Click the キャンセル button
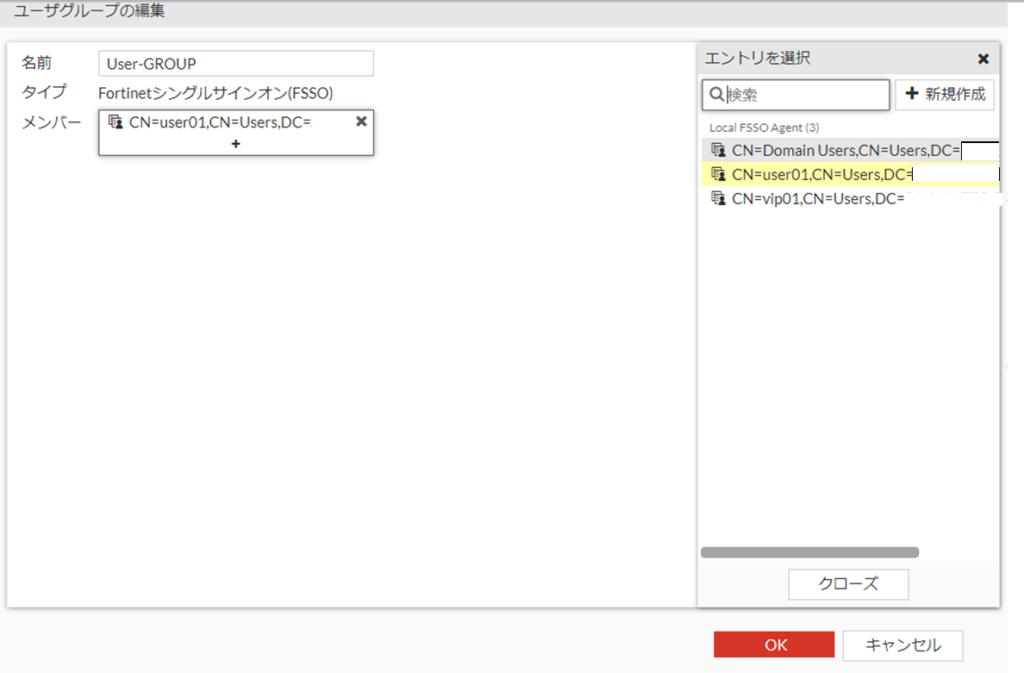 point(902,645)
